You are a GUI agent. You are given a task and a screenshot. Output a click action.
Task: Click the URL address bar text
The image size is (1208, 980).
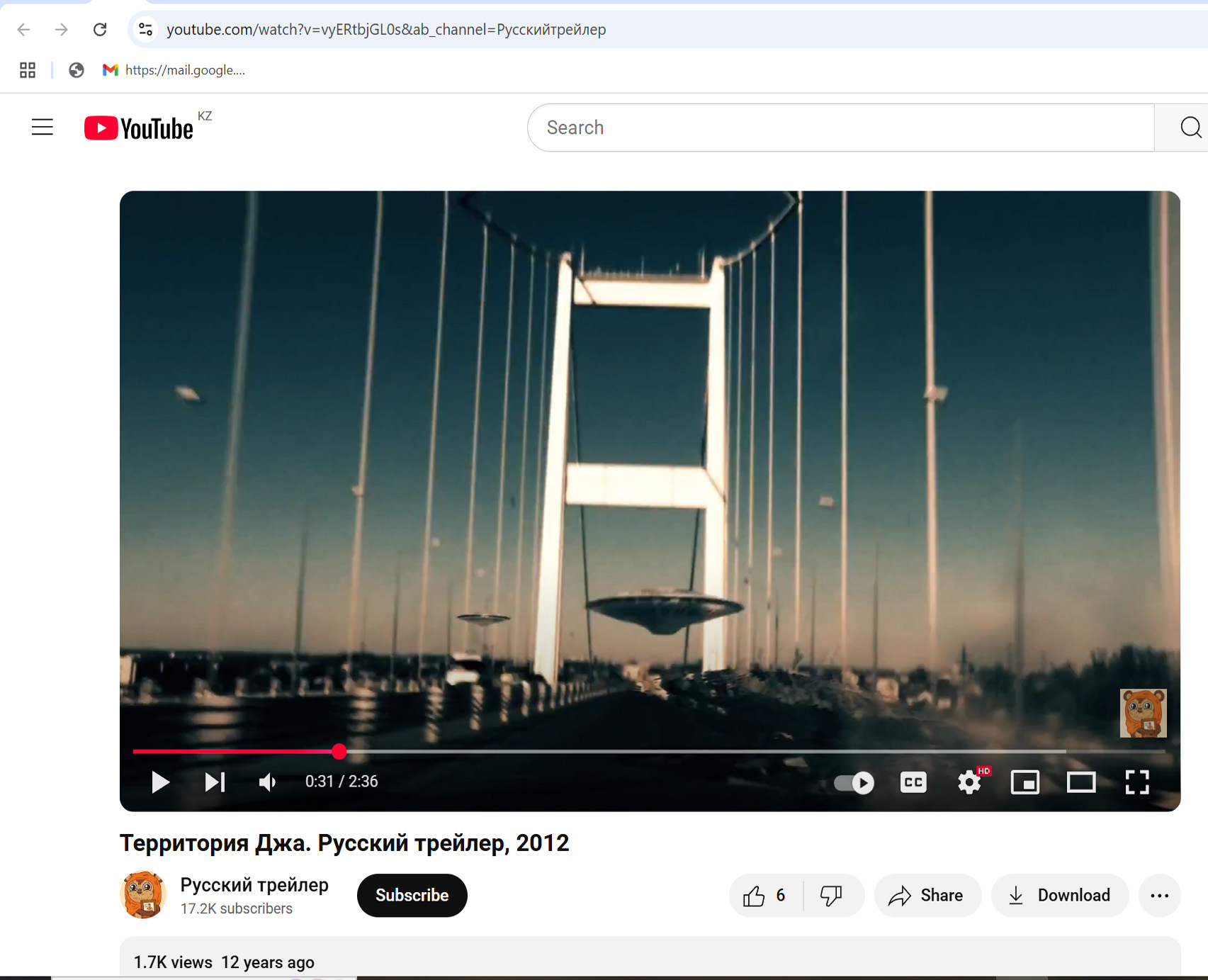click(386, 29)
